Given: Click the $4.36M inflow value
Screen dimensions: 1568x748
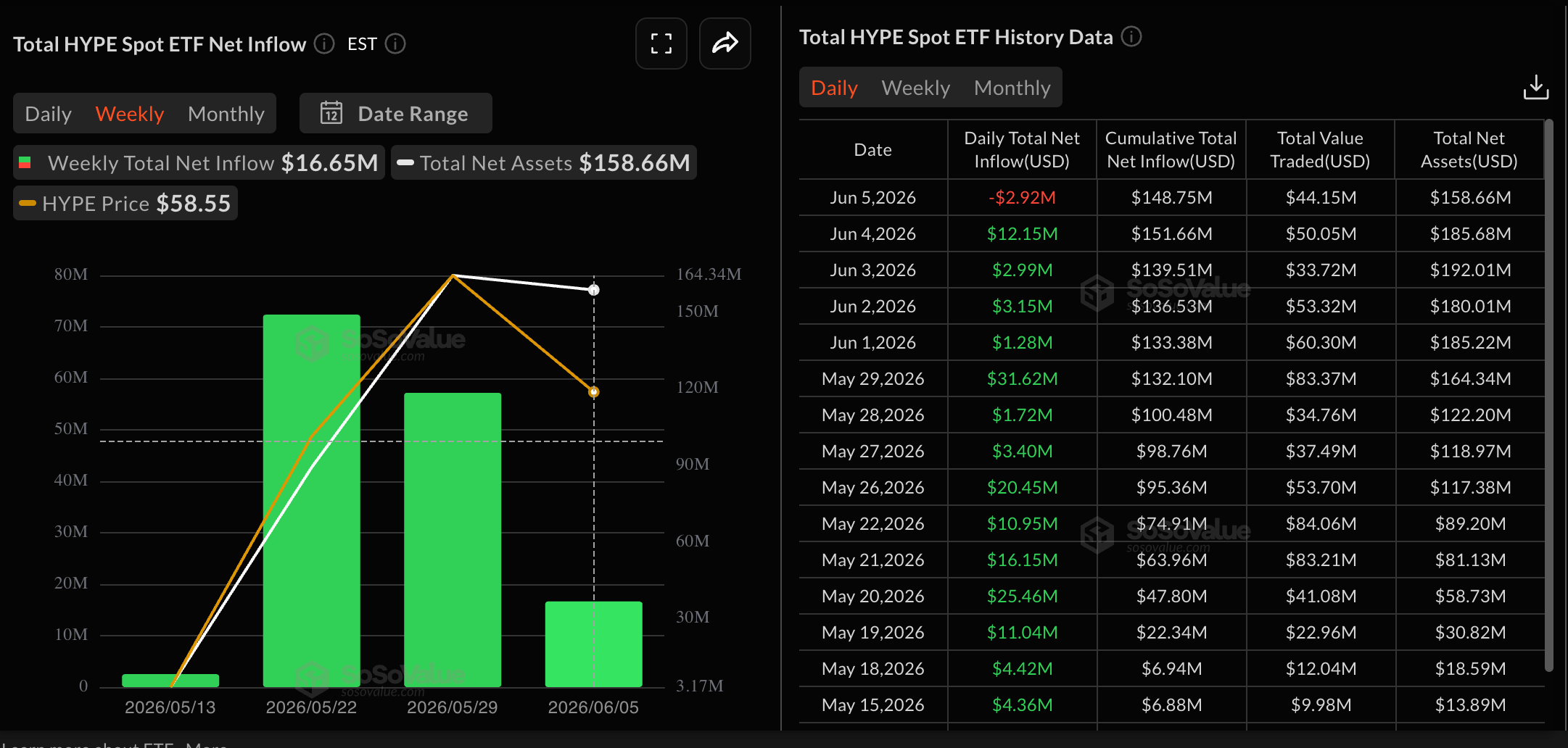Looking at the screenshot, I should pos(1022,705).
